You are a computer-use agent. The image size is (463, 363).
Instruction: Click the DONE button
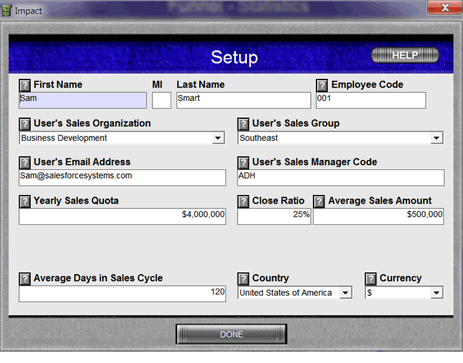231,334
